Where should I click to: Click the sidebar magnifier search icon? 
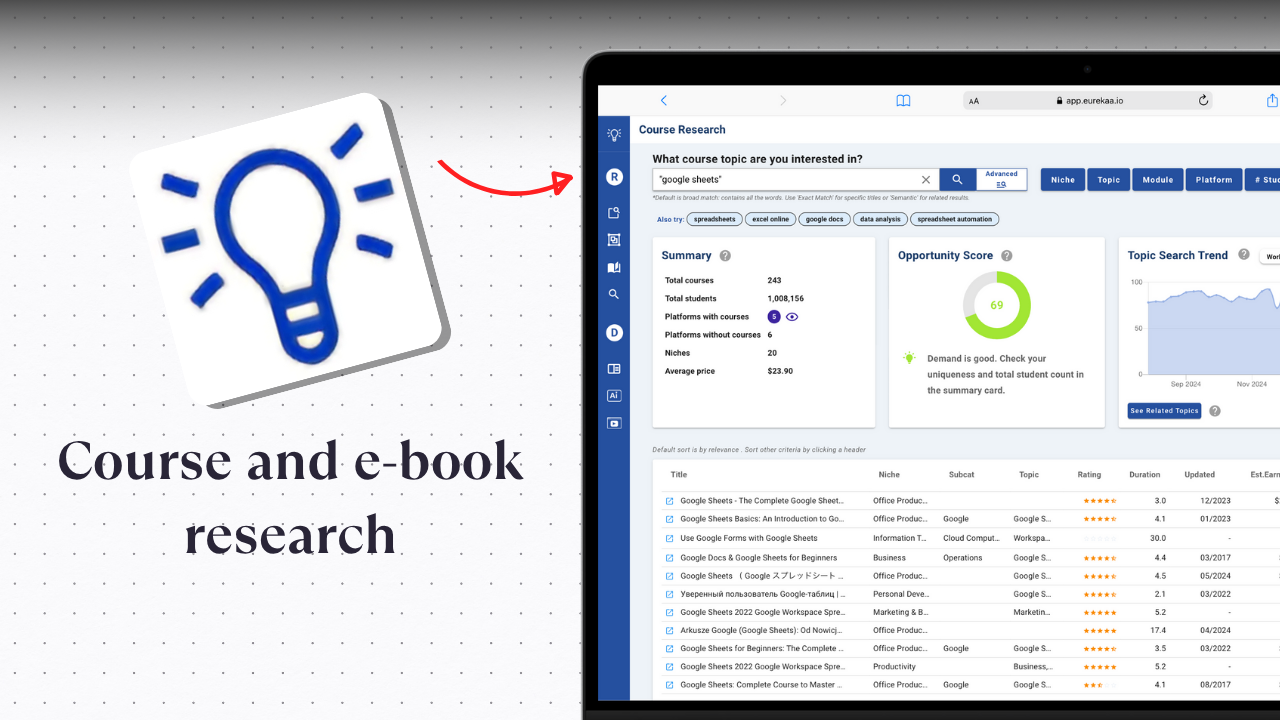(x=614, y=294)
